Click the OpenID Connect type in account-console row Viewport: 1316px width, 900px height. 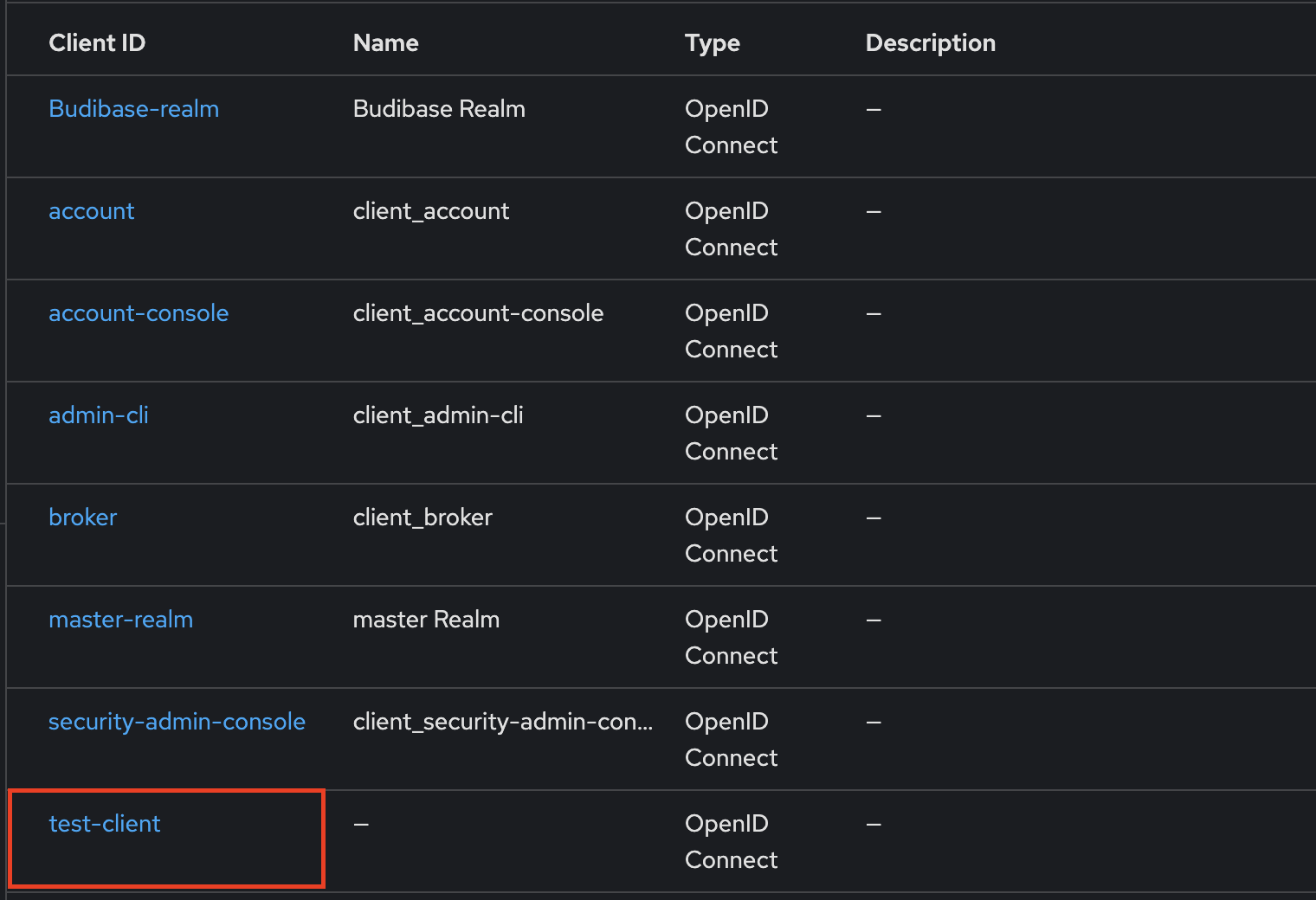[732, 331]
